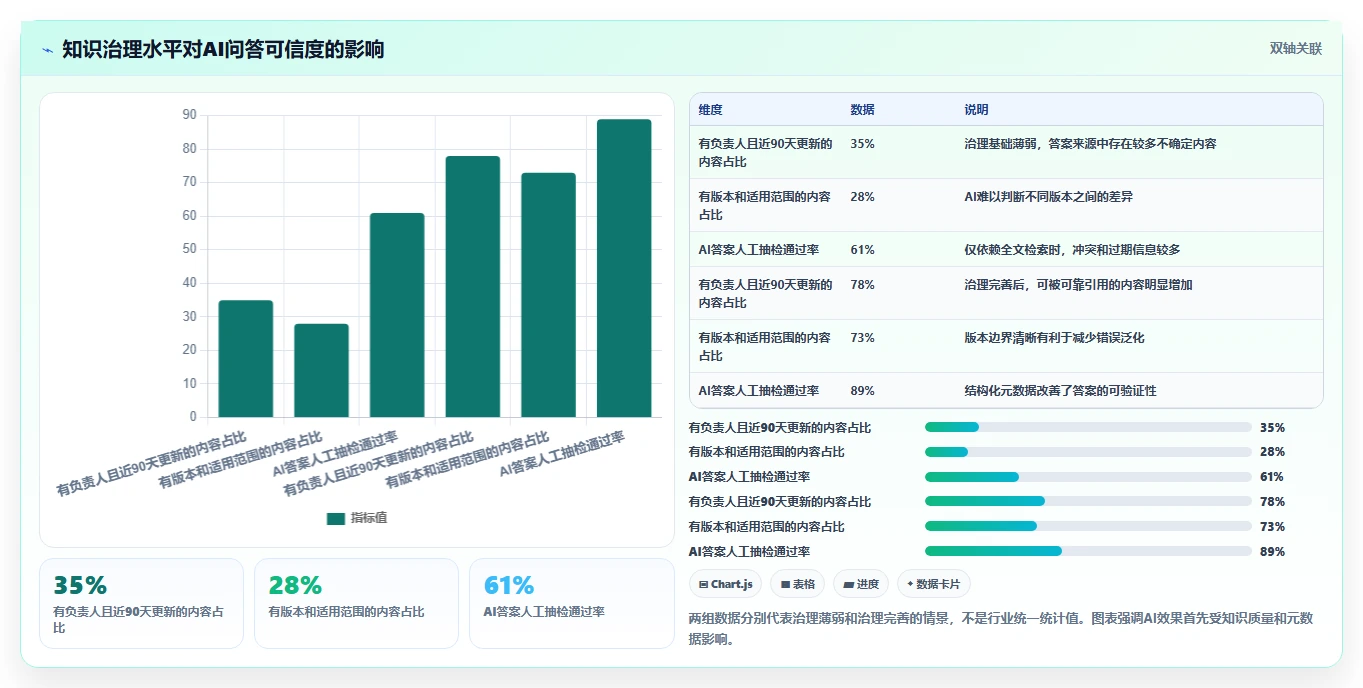The width and height of the screenshot is (1363, 688).
Task: Open the 61% data card under the chart
Action: click(572, 603)
